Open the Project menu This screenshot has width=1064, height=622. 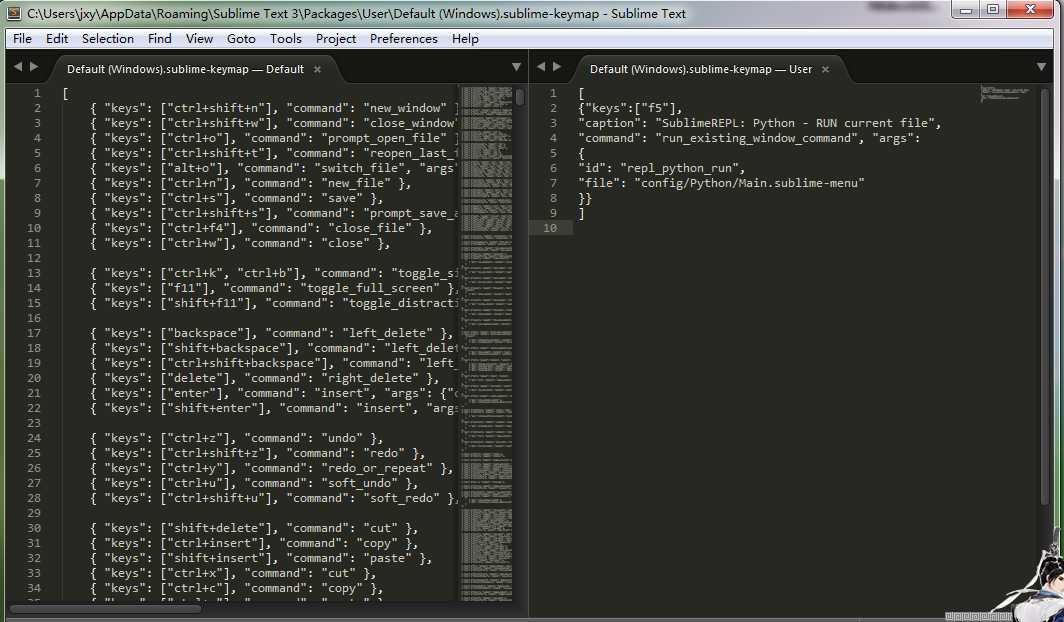[336, 39]
